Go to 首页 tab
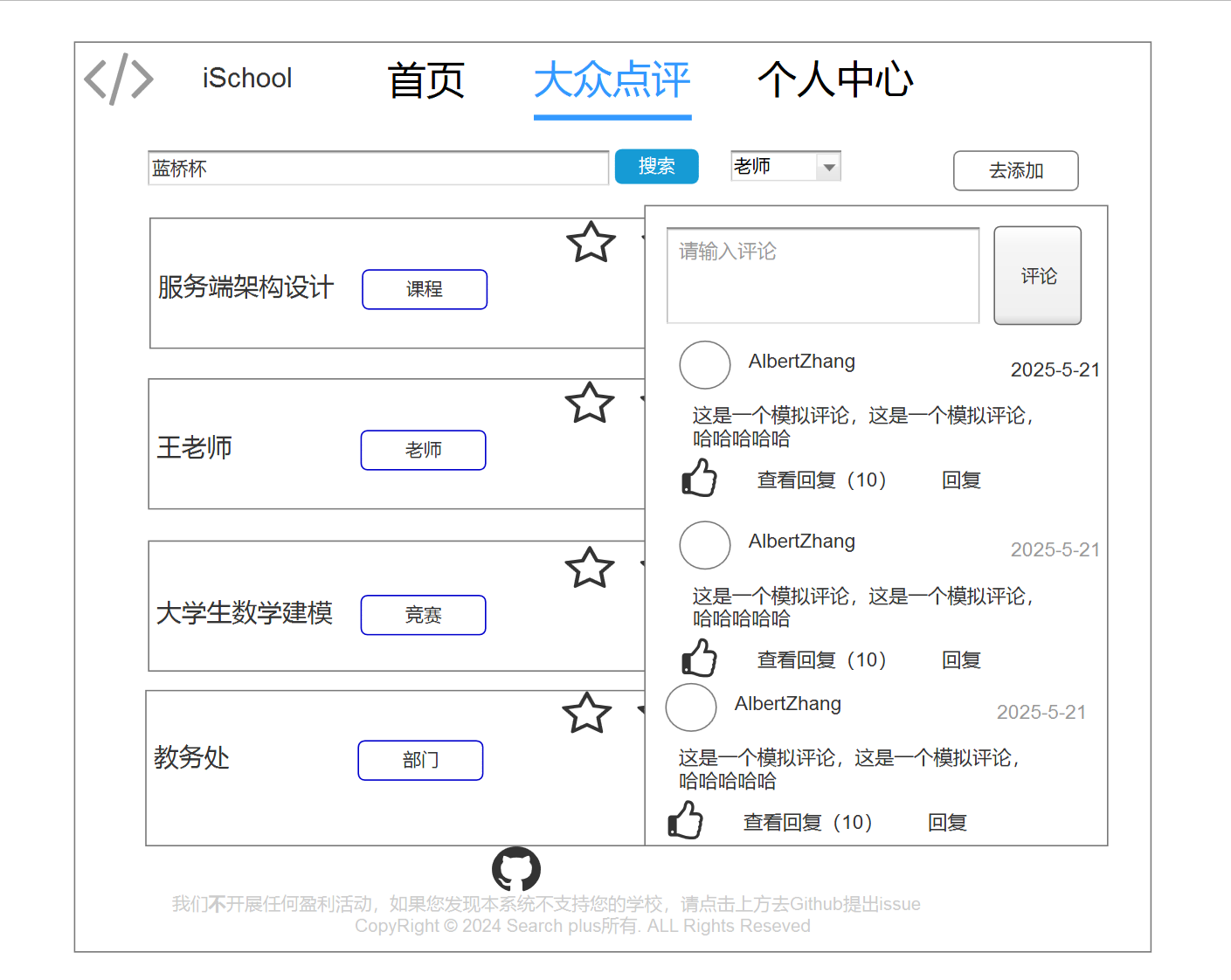Viewport: 1231px width, 980px height. [426, 80]
